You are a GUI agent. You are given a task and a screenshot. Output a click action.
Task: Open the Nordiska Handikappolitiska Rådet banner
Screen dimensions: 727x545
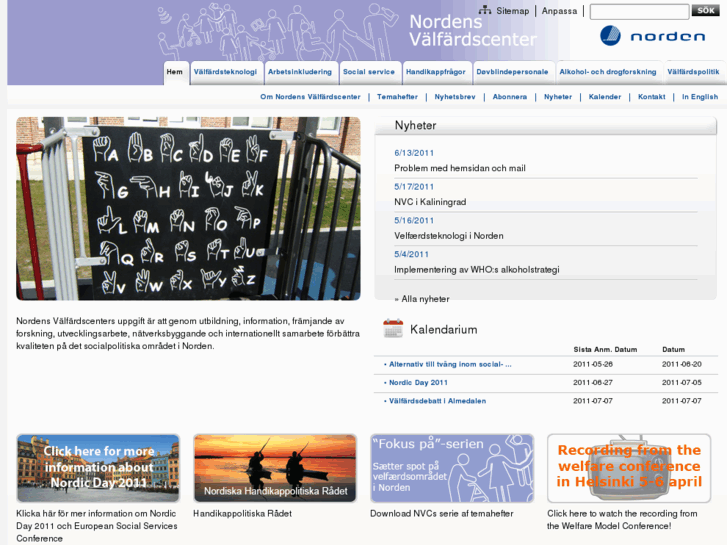point(275,468)
